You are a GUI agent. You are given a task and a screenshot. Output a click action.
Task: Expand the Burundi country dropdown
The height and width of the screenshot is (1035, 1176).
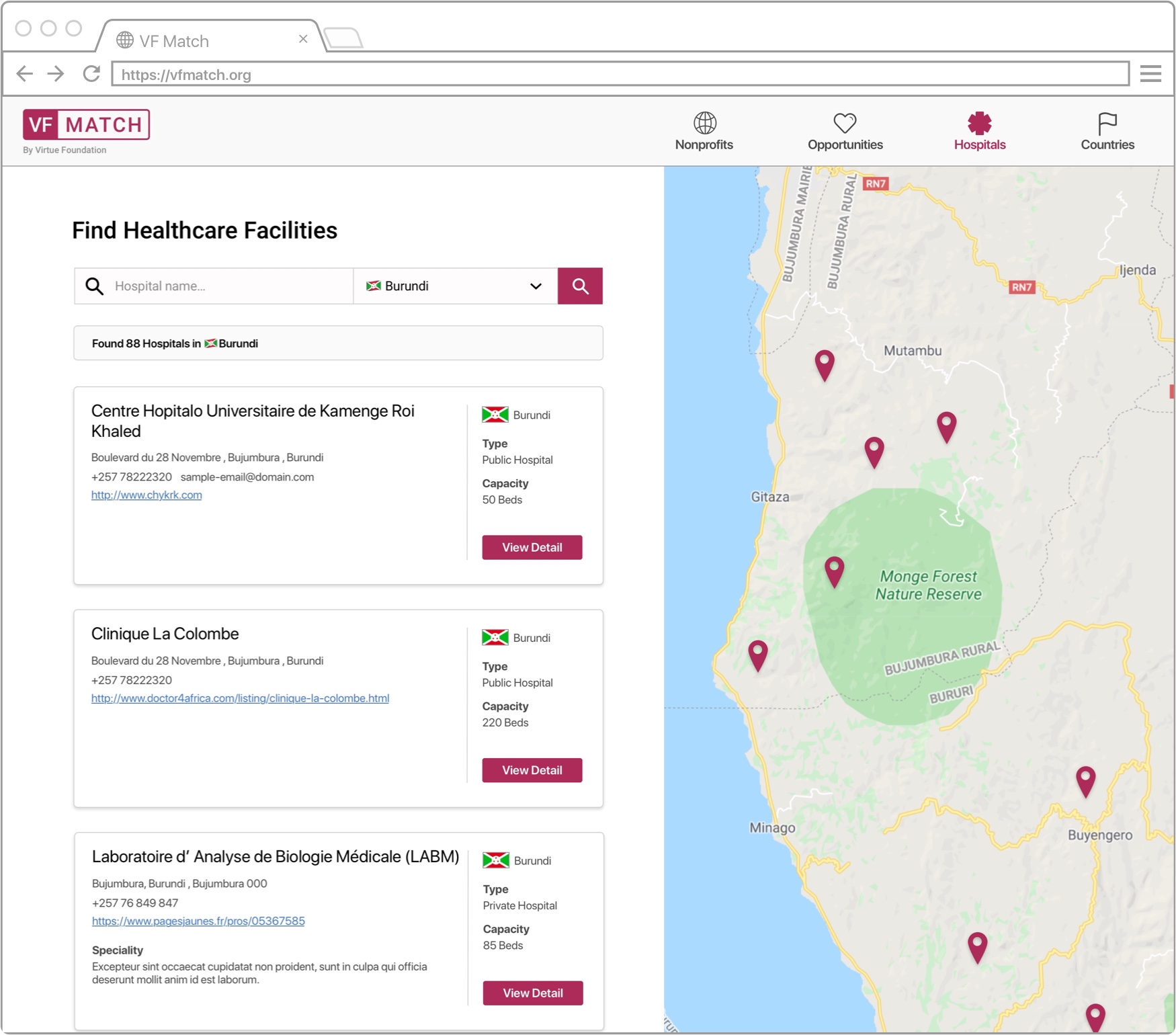pyautogui.click(x=455, y=286)
